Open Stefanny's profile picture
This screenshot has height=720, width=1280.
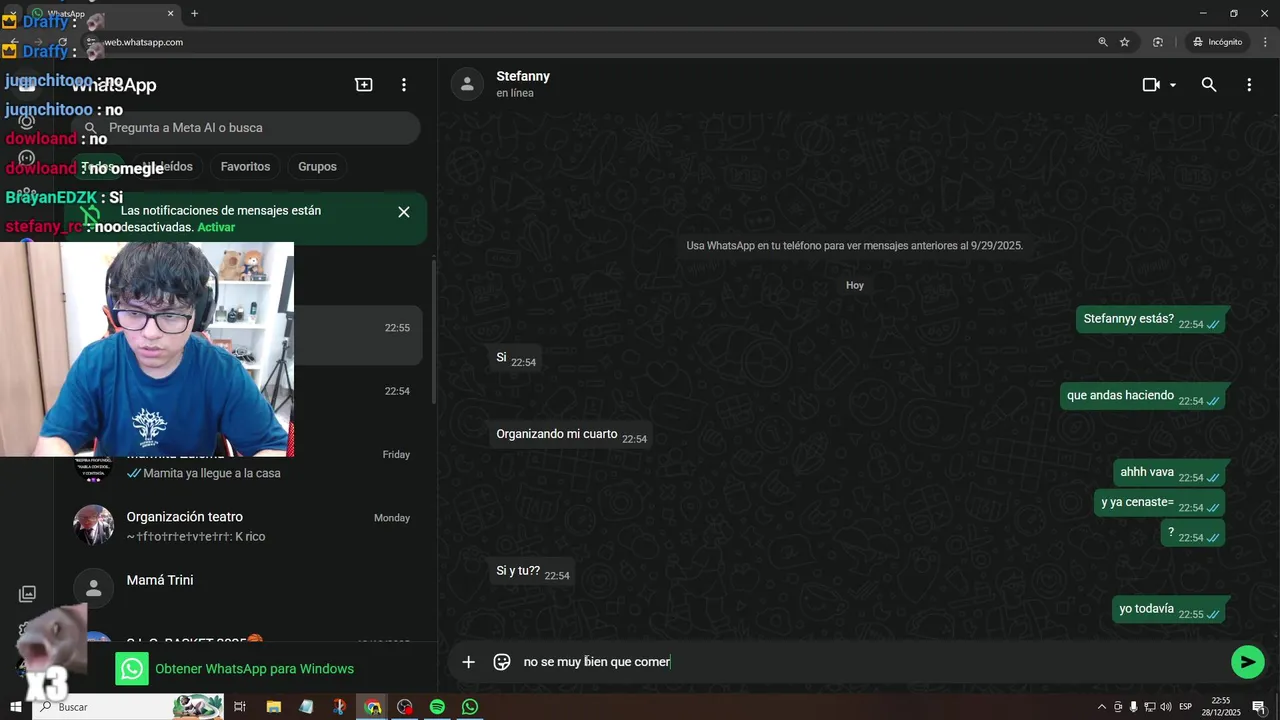pyautogui.click(x=467, y=84)
